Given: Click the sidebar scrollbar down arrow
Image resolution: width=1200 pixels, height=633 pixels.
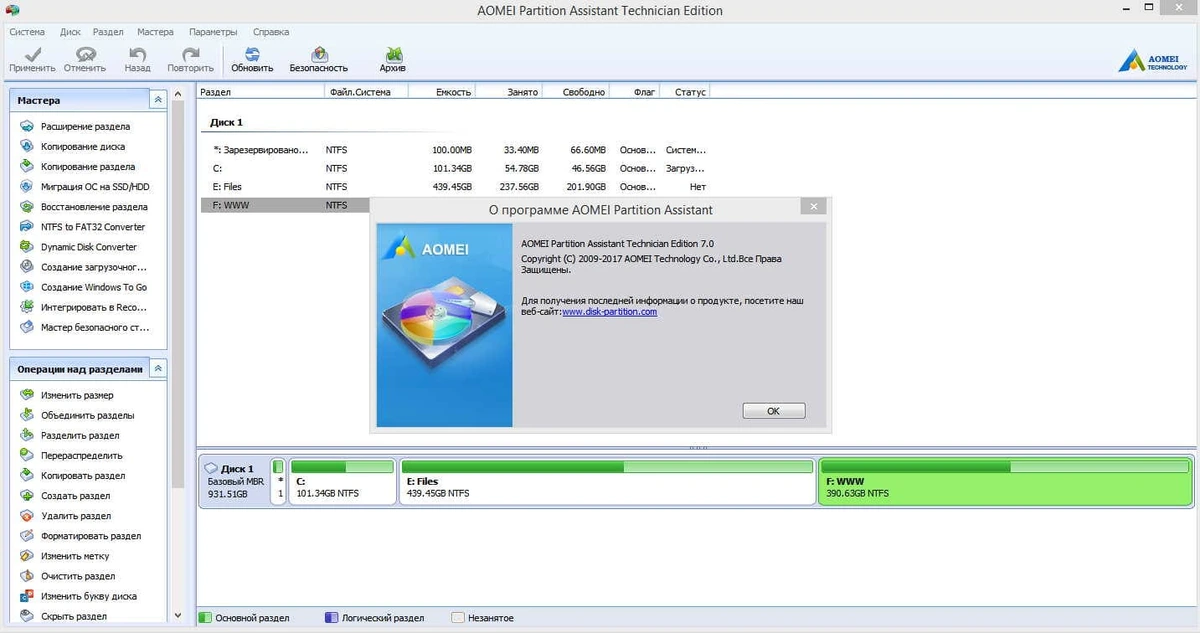Looking at the screenshot, I should [x=178, y=616].
